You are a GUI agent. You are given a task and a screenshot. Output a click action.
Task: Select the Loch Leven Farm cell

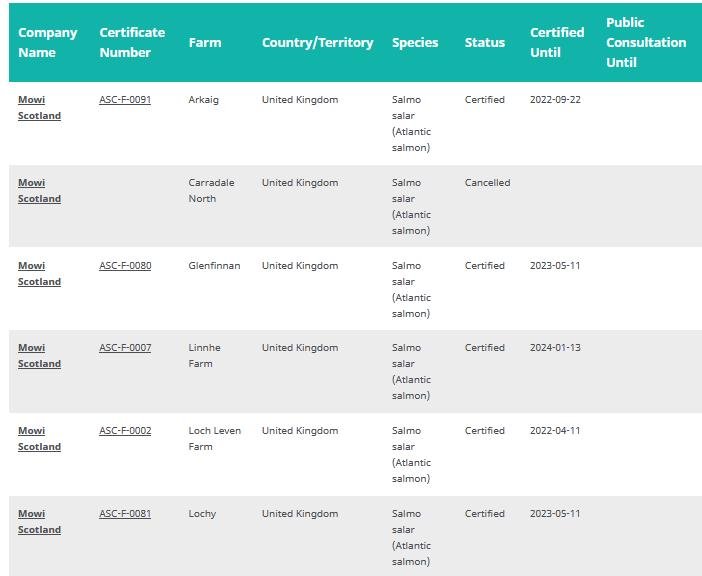coord(215,439)
